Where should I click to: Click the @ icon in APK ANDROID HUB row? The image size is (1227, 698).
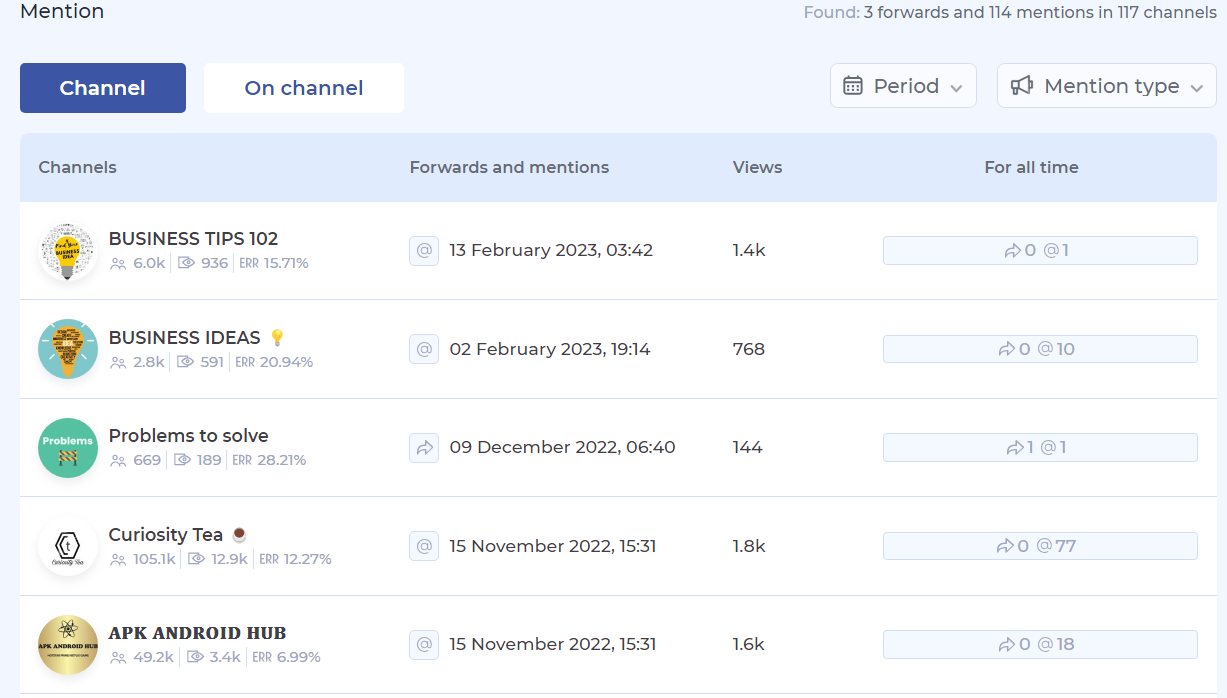[424, 644]
